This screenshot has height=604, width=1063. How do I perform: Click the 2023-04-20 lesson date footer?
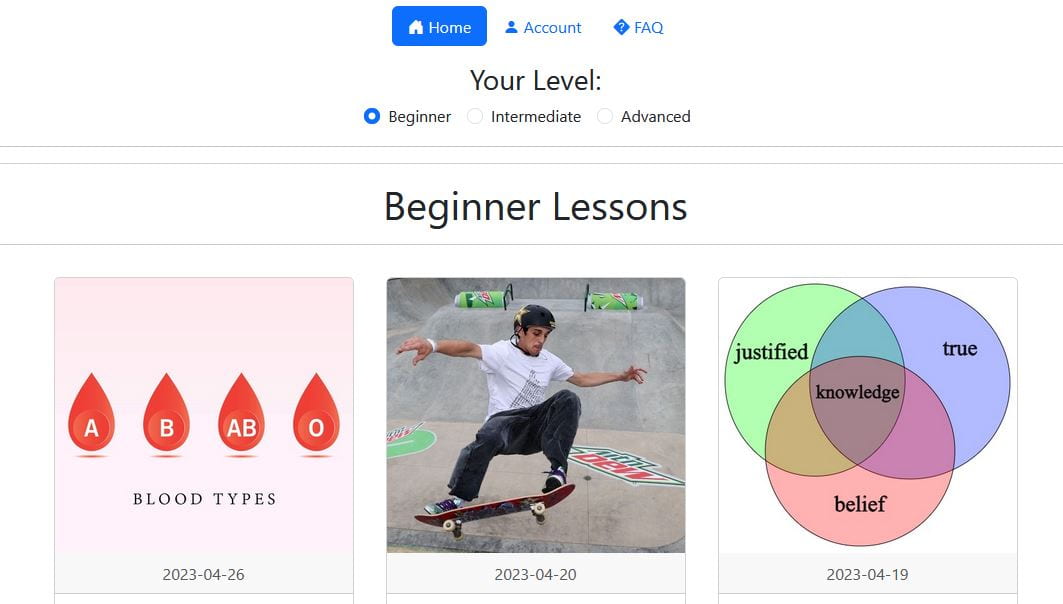click(x=536, y=573)
